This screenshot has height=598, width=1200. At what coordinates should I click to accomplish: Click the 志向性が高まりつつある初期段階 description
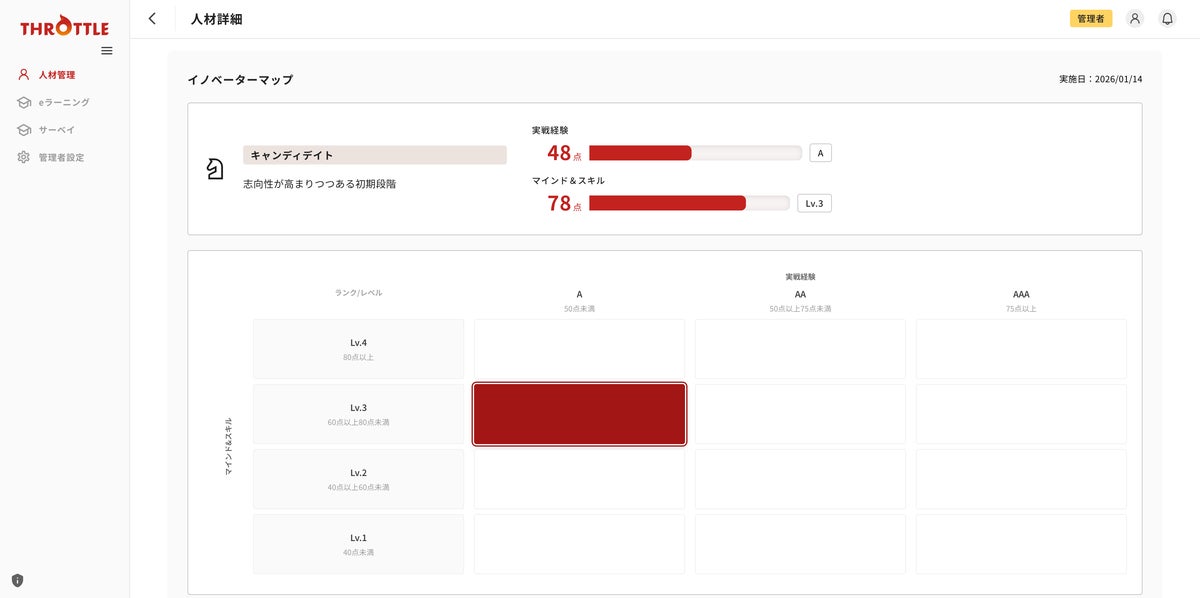pyautogui.click(x=319, y=184)
